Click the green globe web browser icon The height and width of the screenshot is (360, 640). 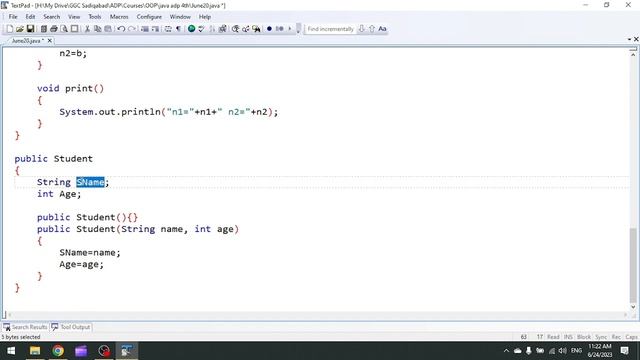191,29
